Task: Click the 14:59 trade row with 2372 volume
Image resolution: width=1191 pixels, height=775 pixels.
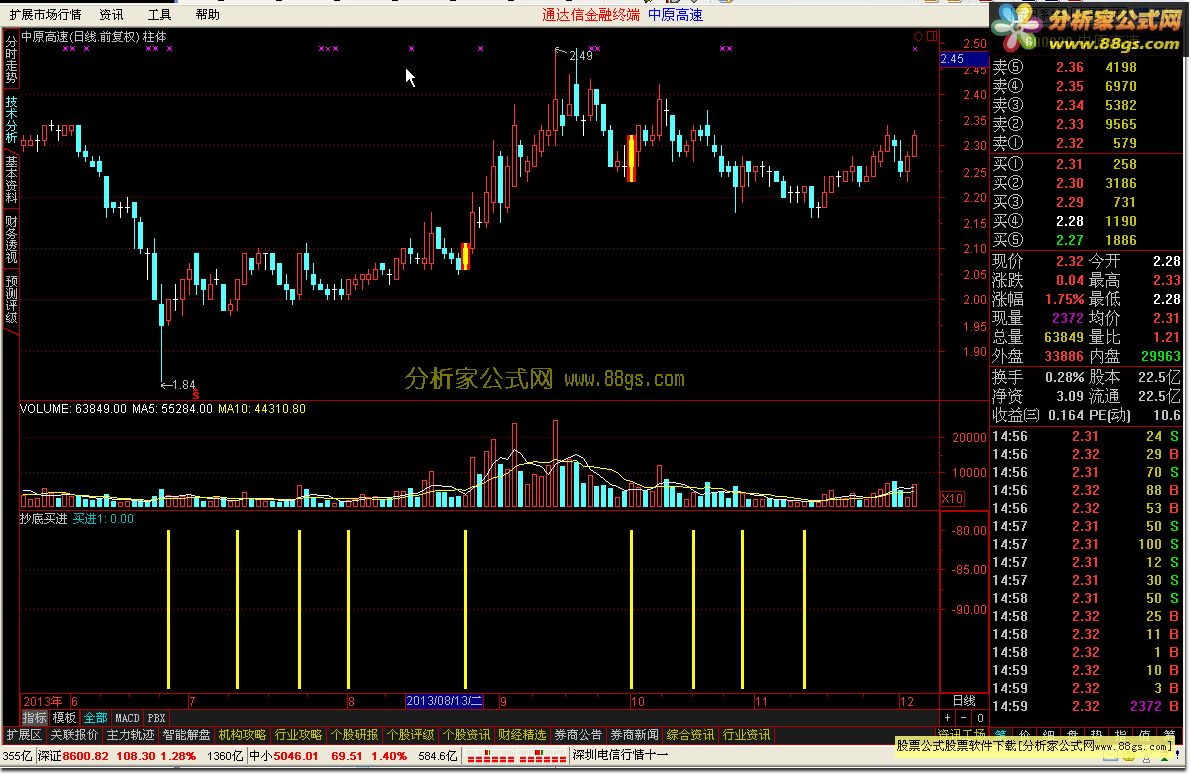Action: pos(1086,707)
